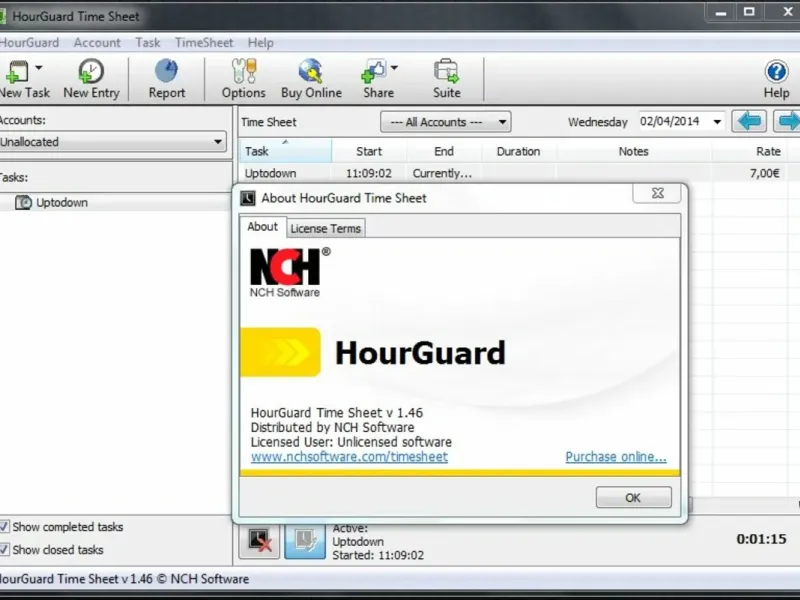
Task: Open the Help menu in menu bar
Action: [x=261, y=43]
